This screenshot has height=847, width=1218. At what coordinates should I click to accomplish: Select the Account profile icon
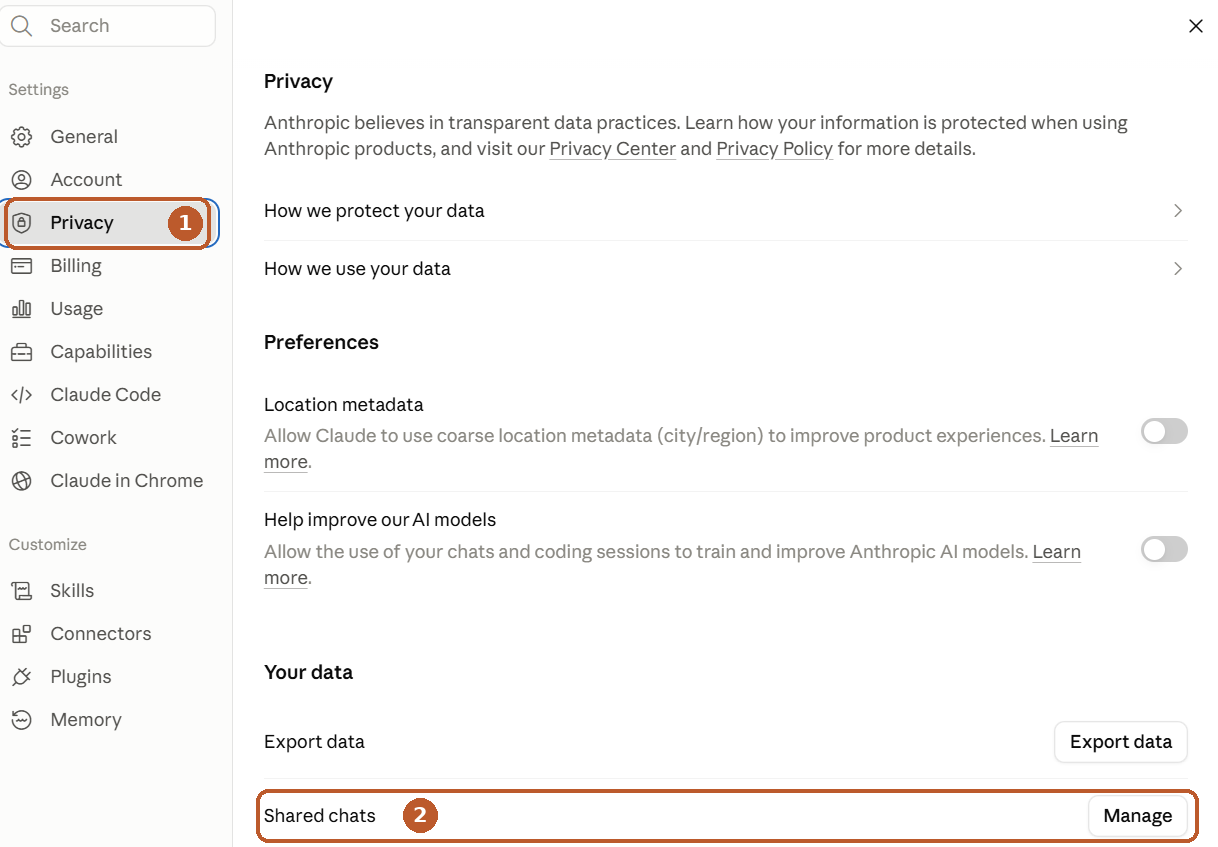[x=21, y=180]
